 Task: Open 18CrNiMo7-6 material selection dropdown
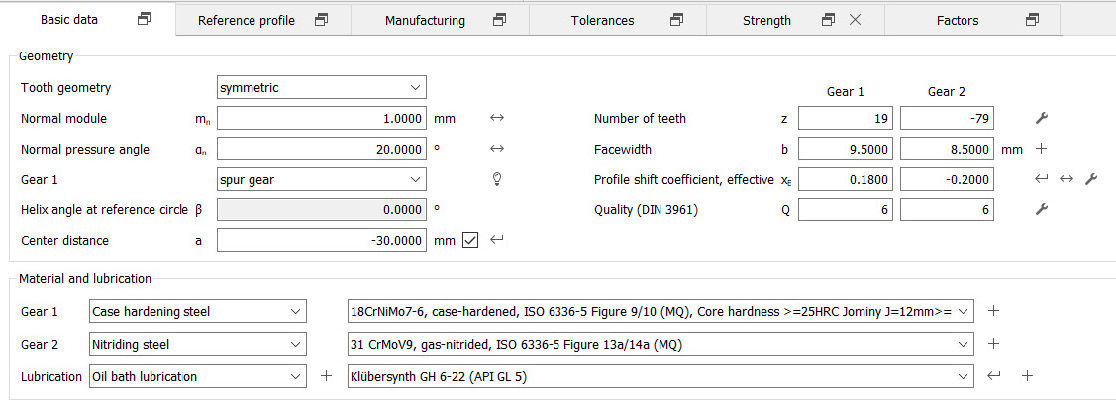660,312
